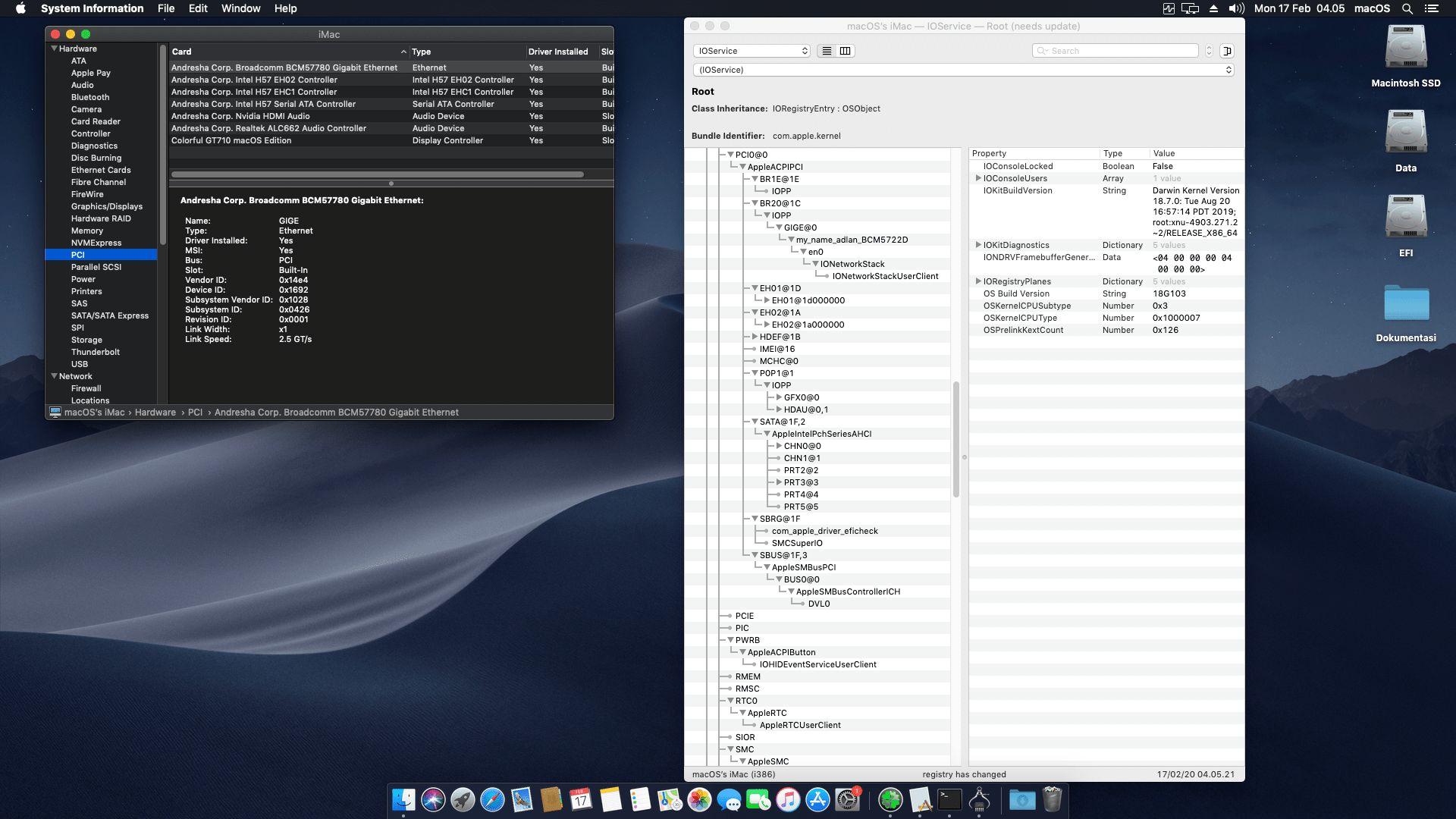Viewport: 1456px width, 819px height.
Task: Expand the IOConsoleUsers property to reveal values
Action: point(979,178)
